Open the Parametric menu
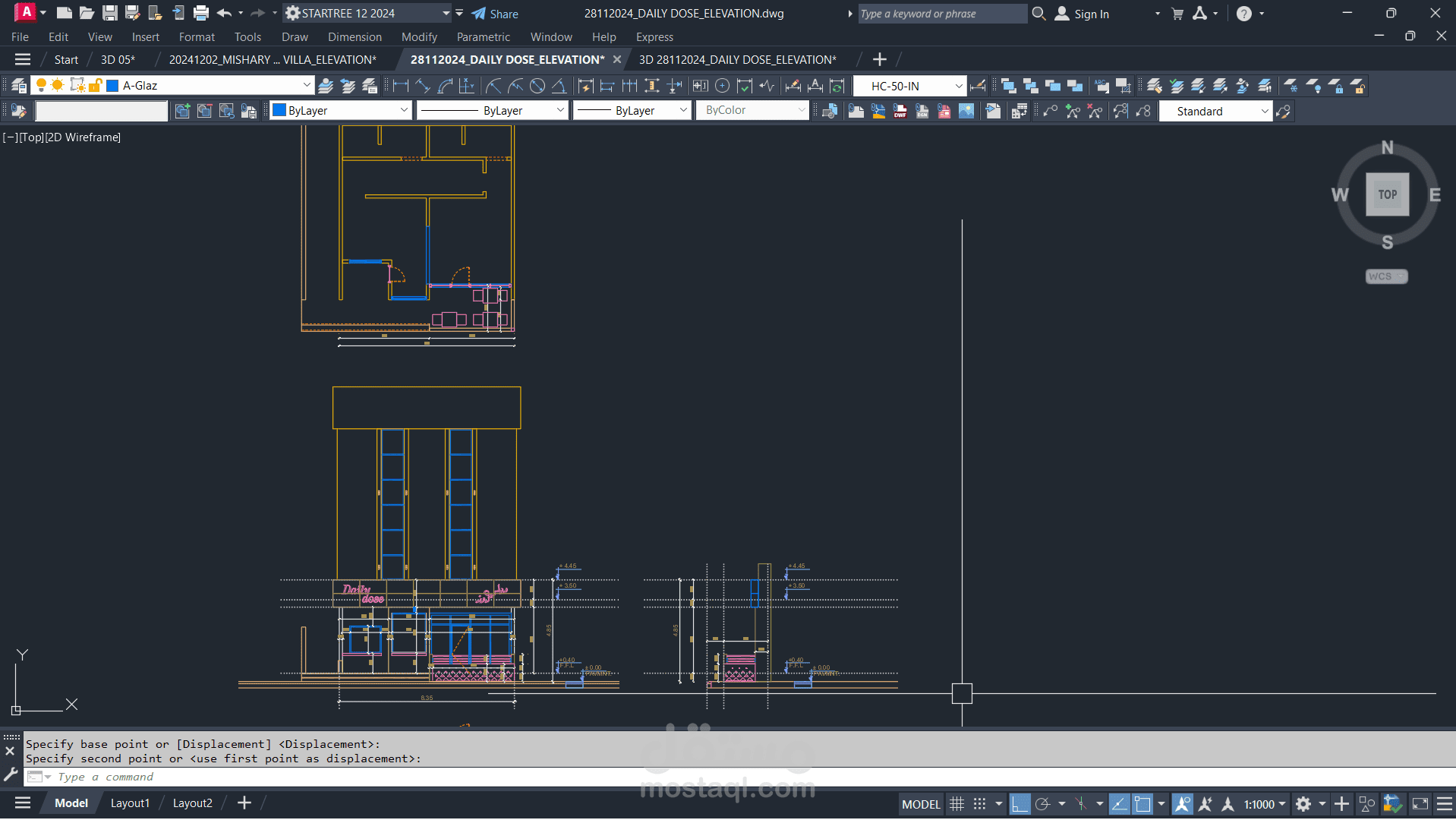 click(x=483, y=36)
